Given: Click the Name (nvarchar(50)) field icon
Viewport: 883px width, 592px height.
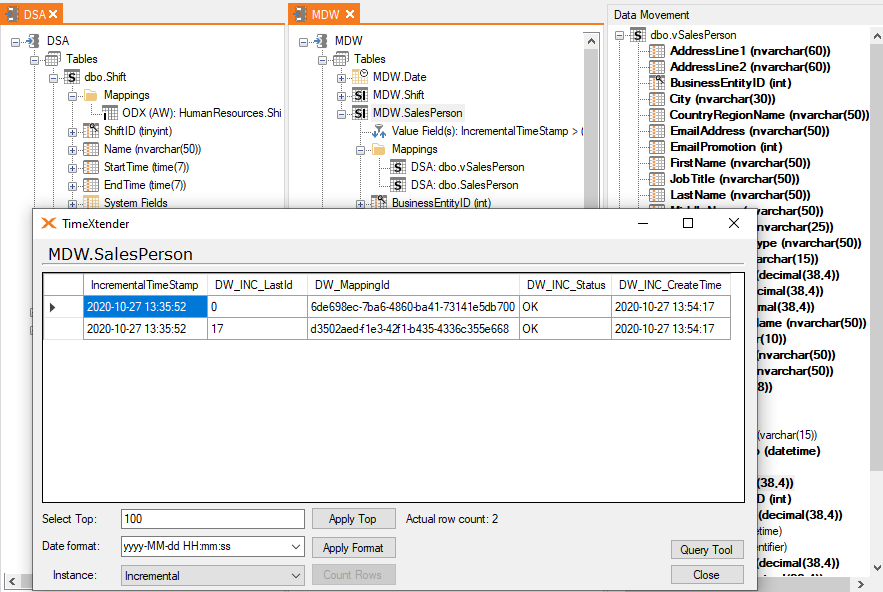Looking at the screenshot, I should [x=91, y=149].
